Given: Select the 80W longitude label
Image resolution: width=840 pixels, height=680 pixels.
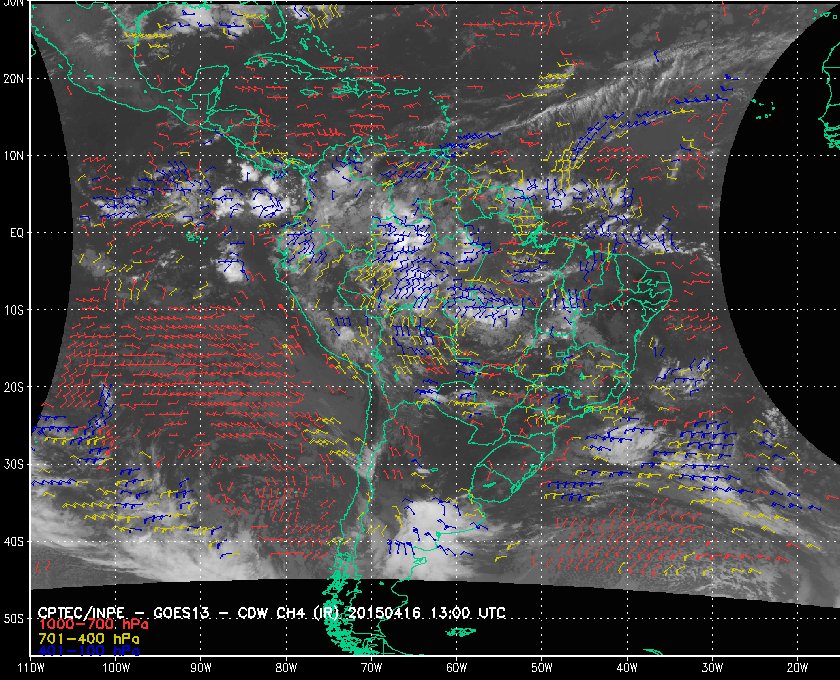Looking at the screenshot, I should [x=286, y=668].
